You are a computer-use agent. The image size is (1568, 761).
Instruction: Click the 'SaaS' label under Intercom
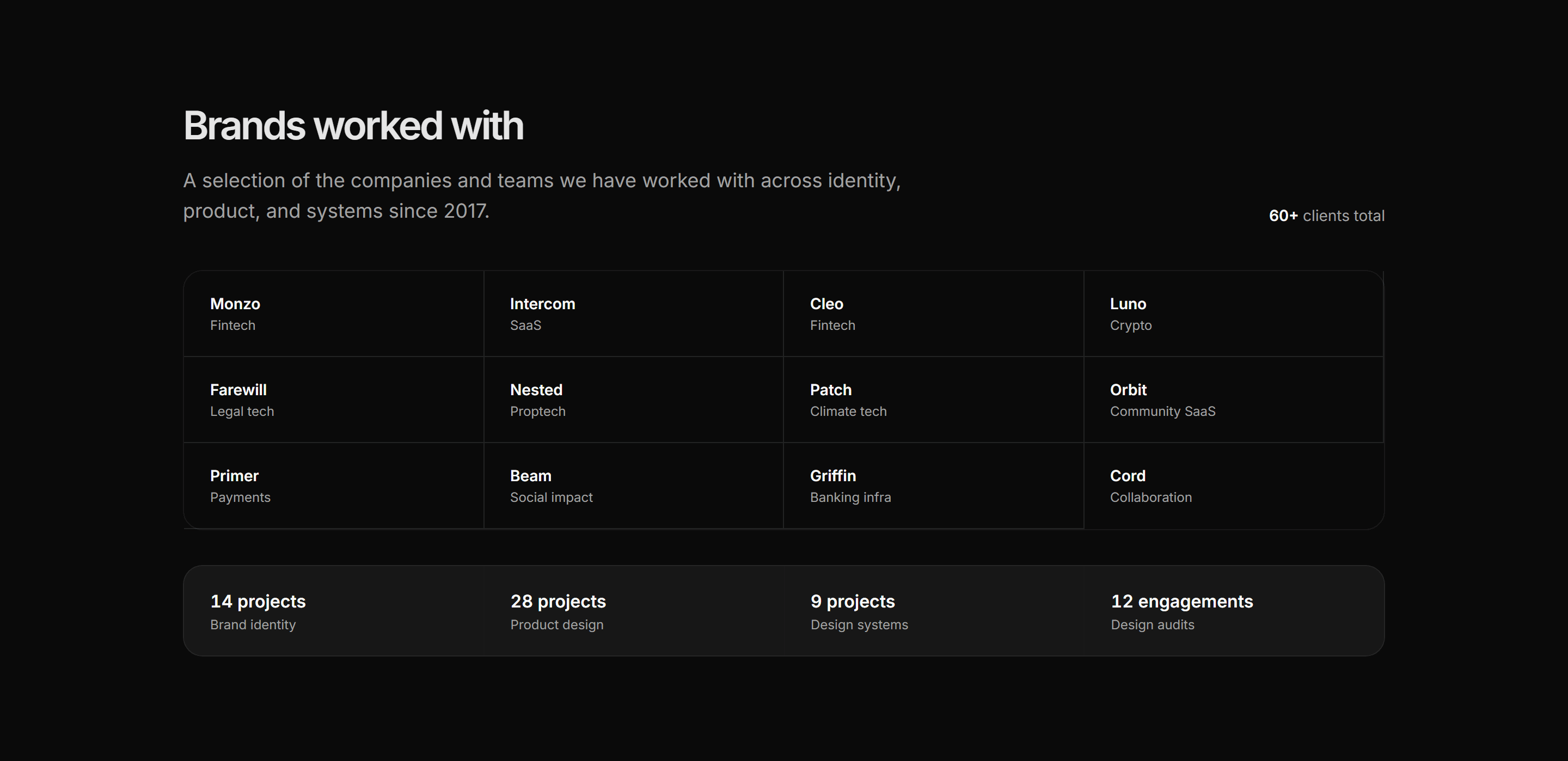point(525,325)
